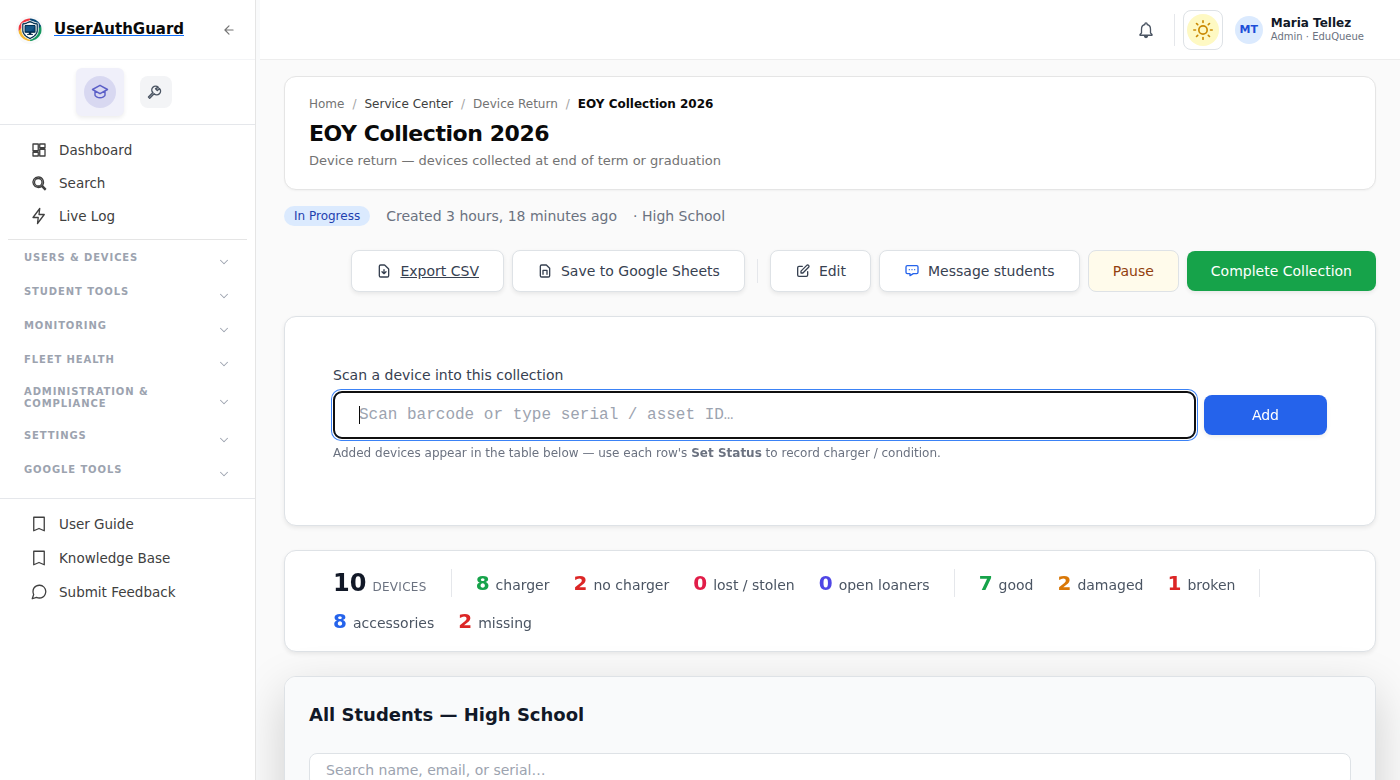Viewport: 1400px width, 780px height.
Task: Expand Administration & Compliance section
Action: pos(127,398)
